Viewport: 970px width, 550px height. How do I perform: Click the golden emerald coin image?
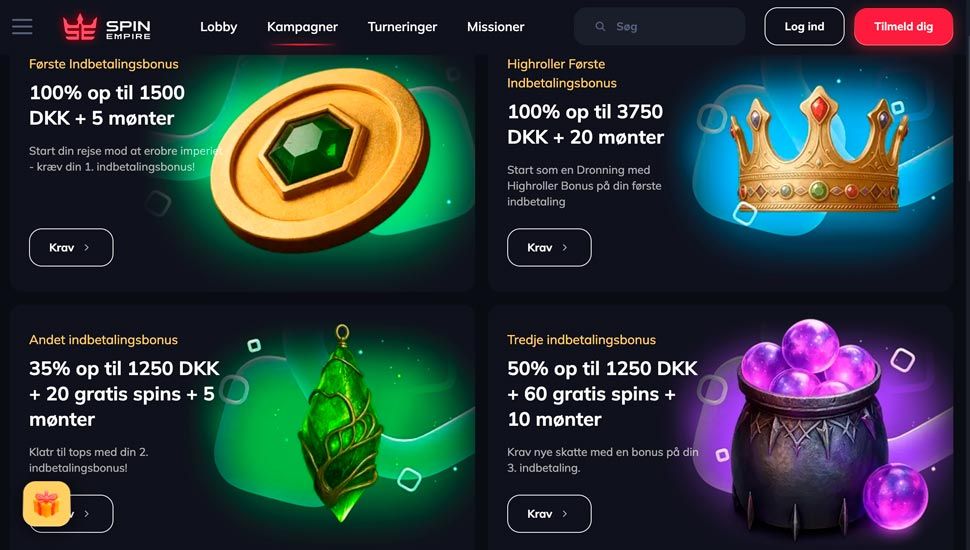point(320,160)
